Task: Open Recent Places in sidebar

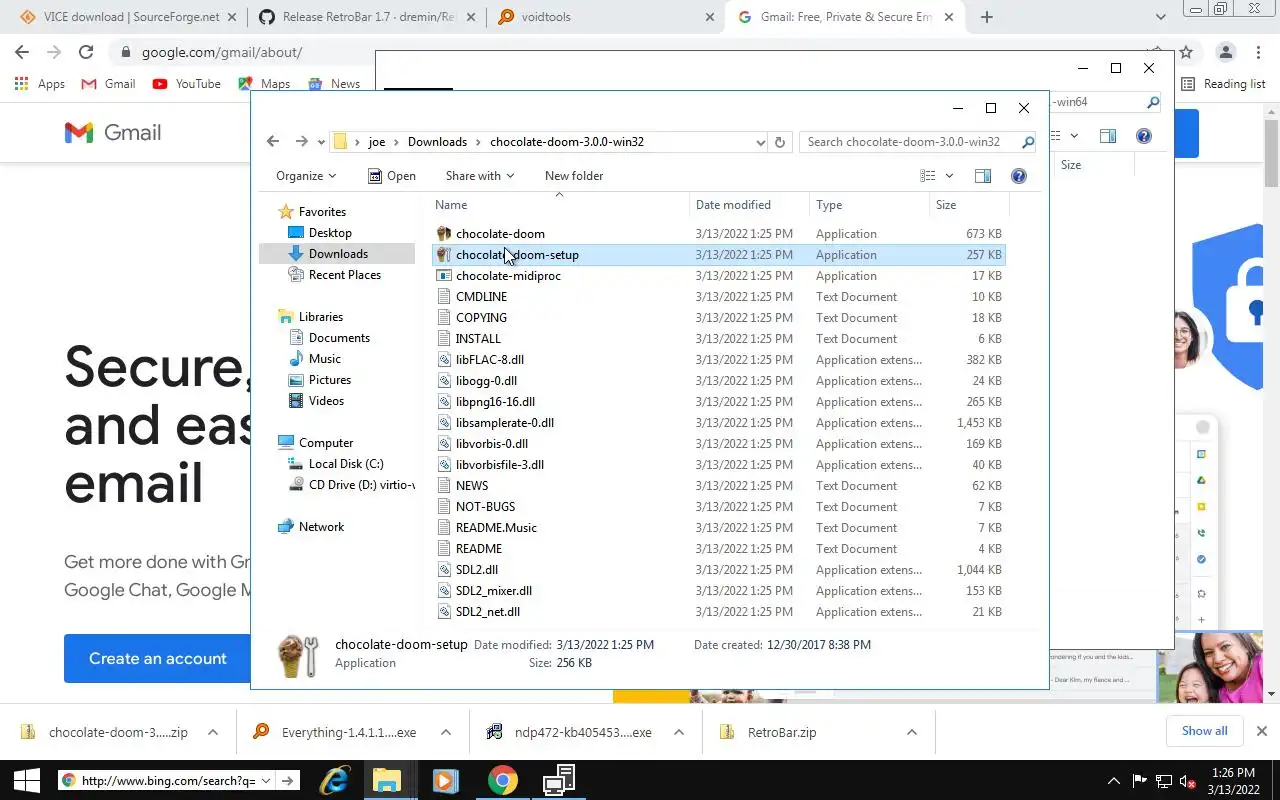Action: [x=344, y=274]
